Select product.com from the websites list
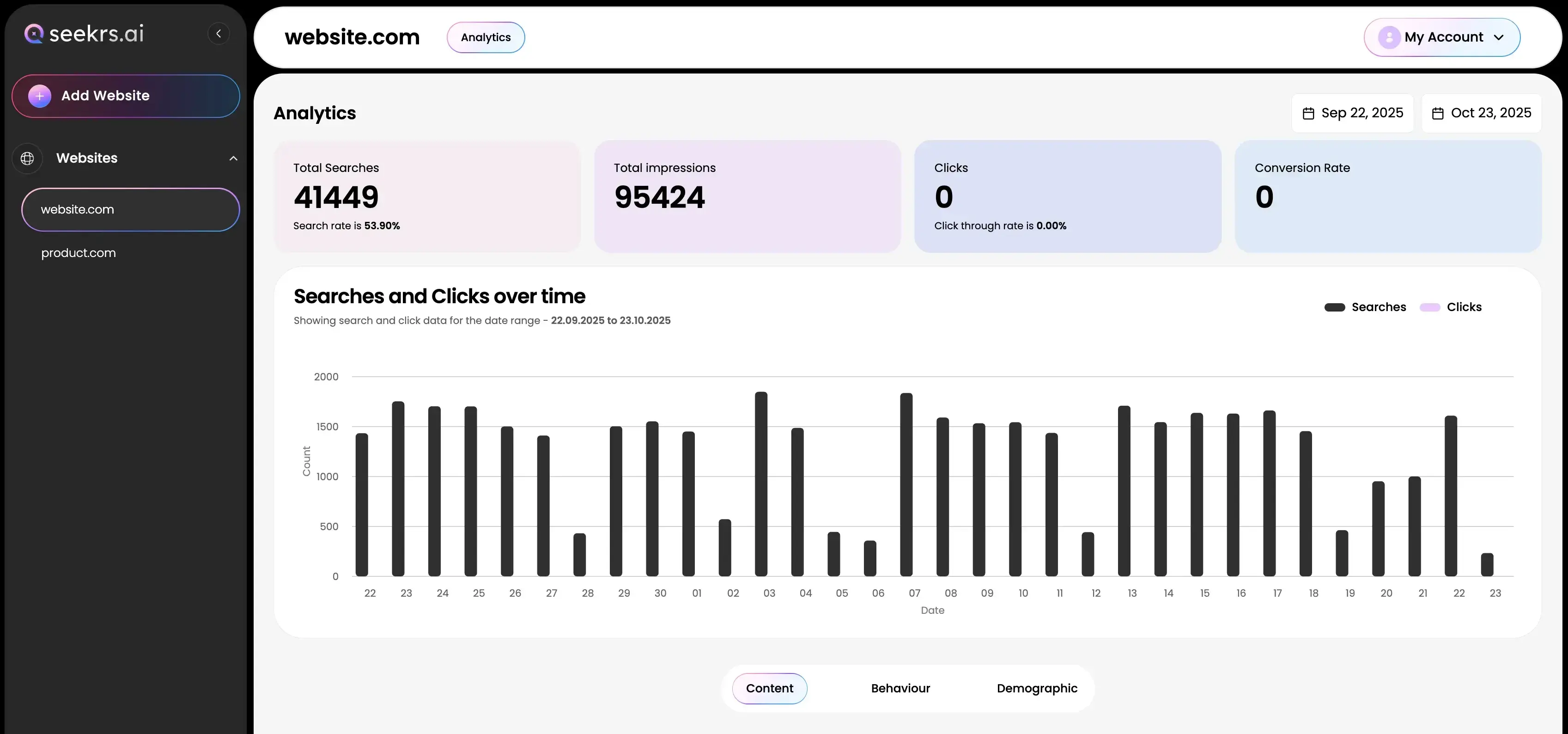The height and width of the screenshot is (734, 1568). (x=78, y=253)
